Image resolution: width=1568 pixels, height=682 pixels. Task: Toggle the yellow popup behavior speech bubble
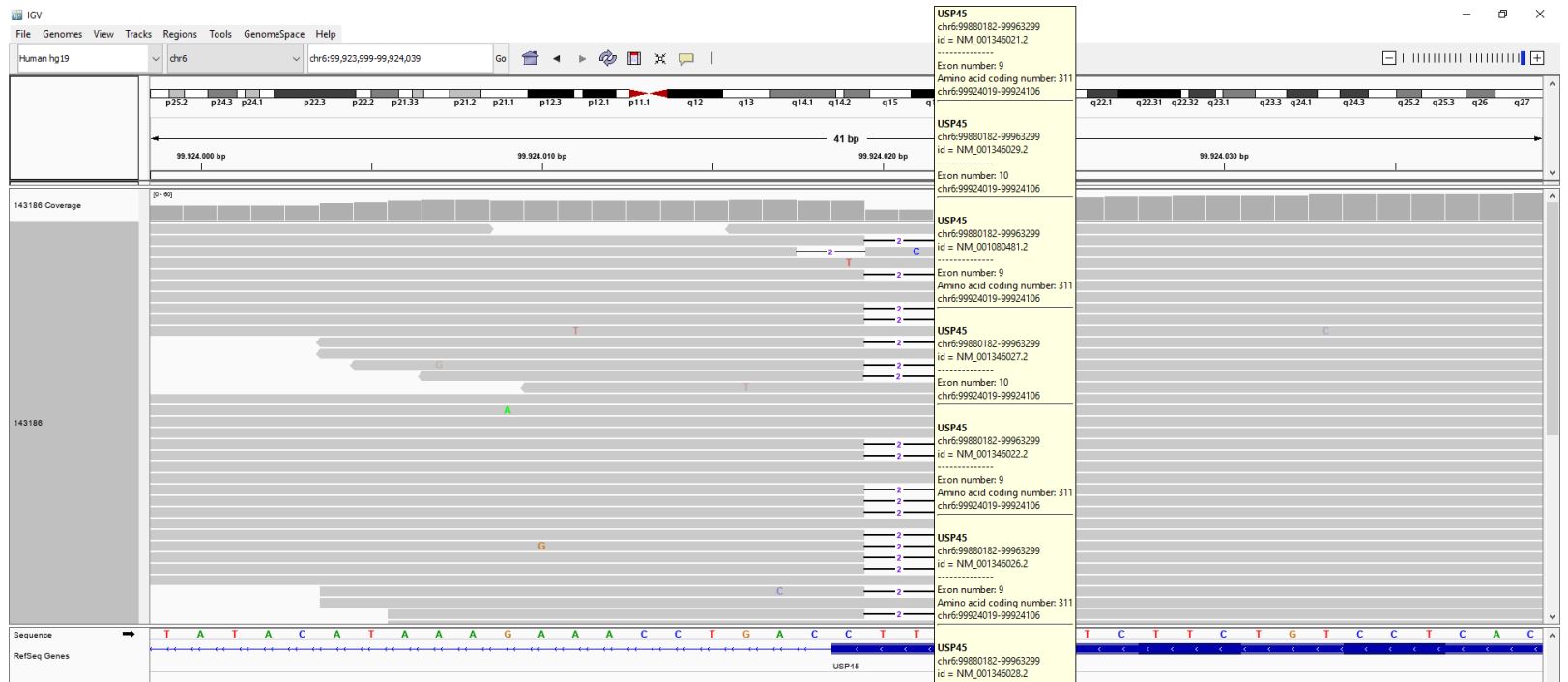click(686, 58)
